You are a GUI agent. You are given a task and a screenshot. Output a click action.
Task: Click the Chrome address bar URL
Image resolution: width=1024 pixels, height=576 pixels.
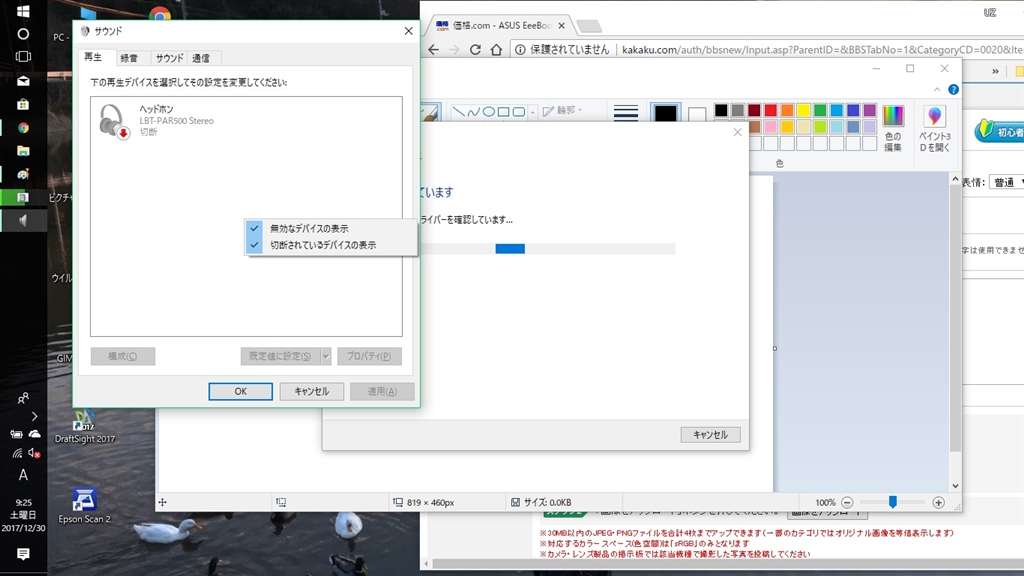[x=822, y=50]
